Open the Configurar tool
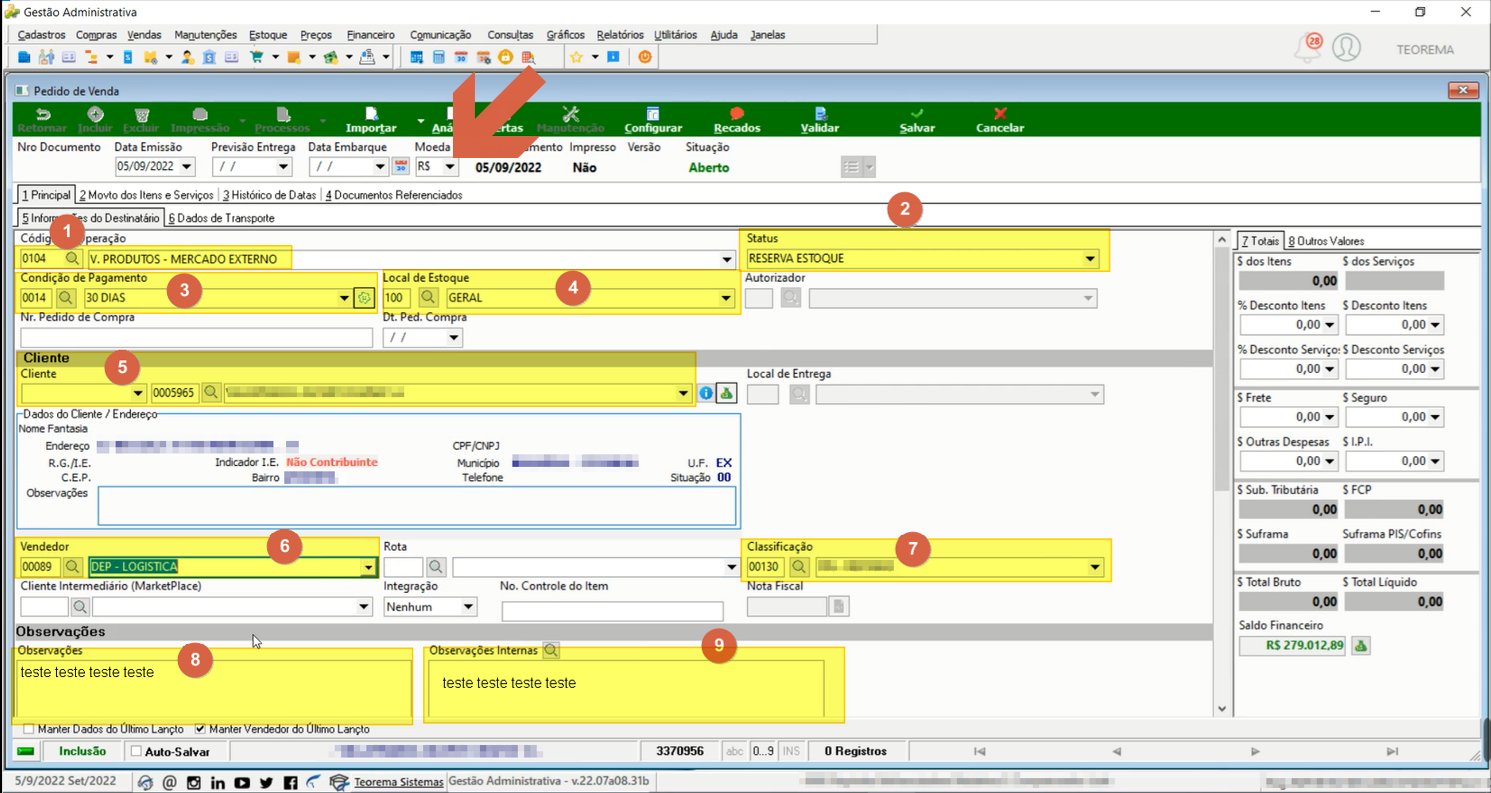Viewport: 1491px width, 793px height. click(653, 120)
